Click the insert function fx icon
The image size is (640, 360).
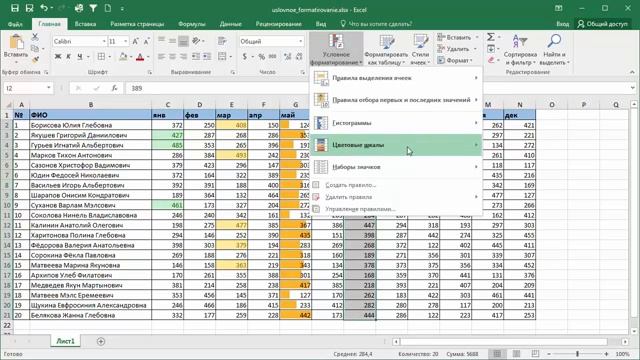click(x=115, y=88)
